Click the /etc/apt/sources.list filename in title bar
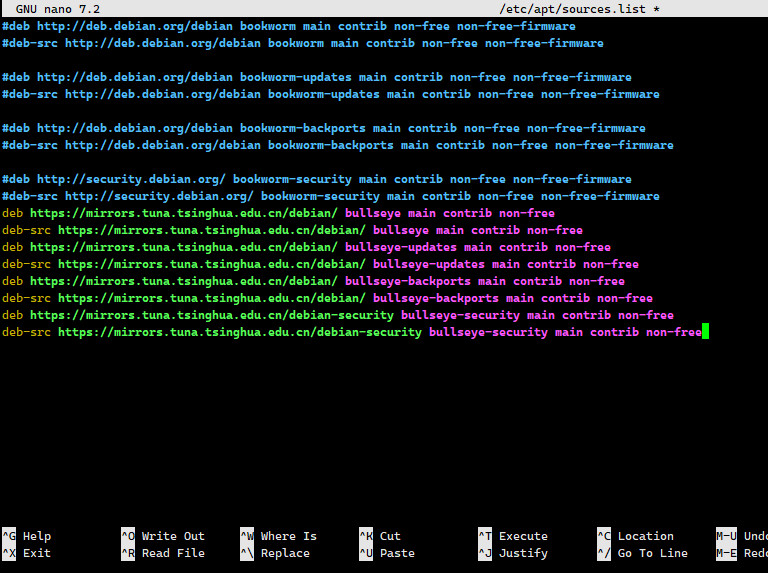 [x=572, y=9]
